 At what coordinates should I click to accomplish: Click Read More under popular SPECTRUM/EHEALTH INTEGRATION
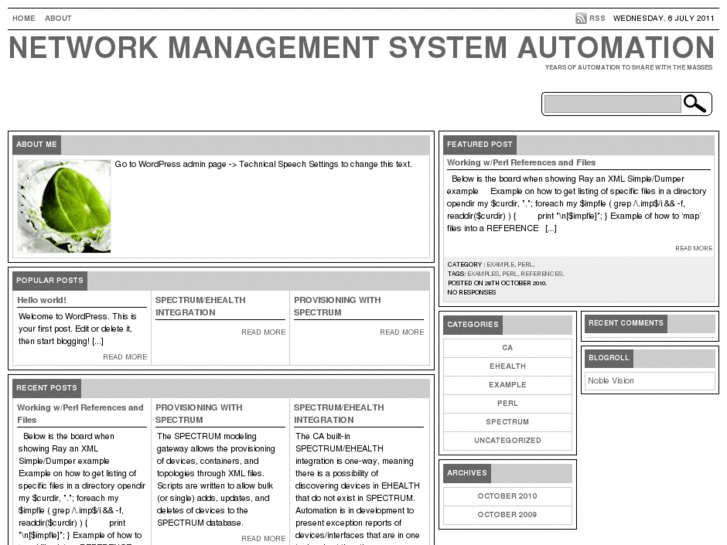pyautogui.click(x=263, y=332)
